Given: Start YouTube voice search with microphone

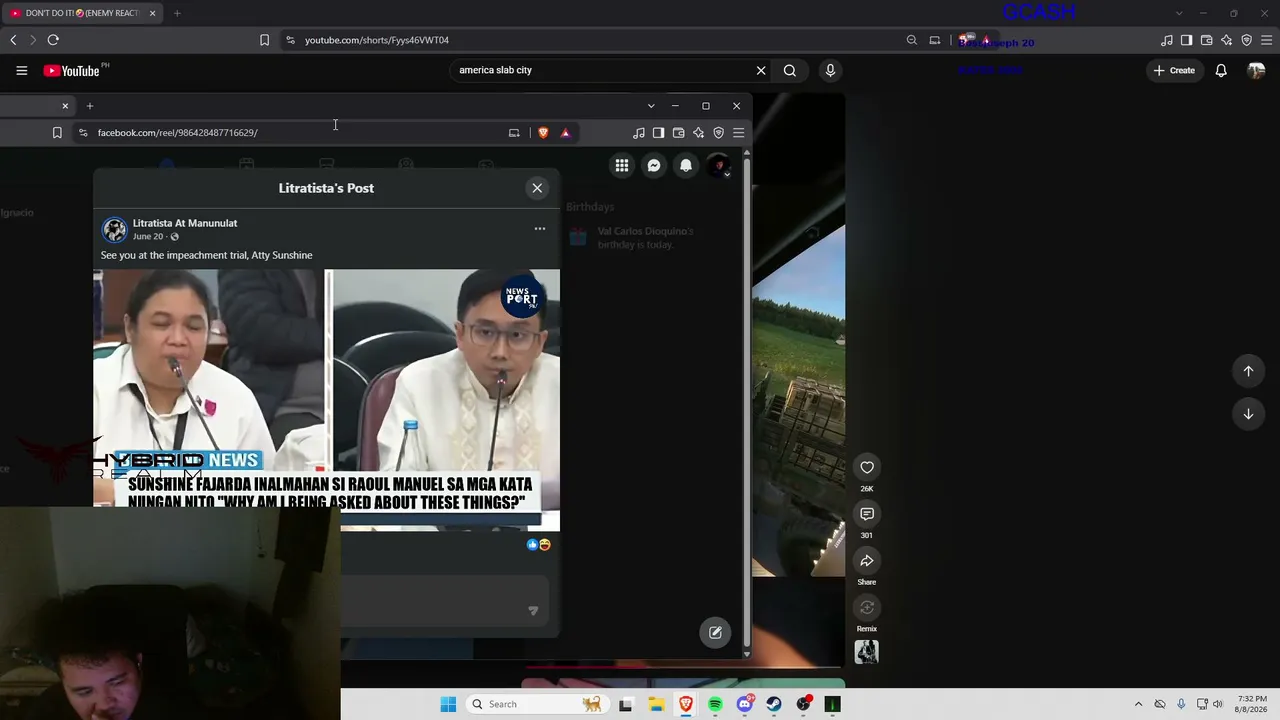Looking at the screenshot, I should (x=830, y=71).
